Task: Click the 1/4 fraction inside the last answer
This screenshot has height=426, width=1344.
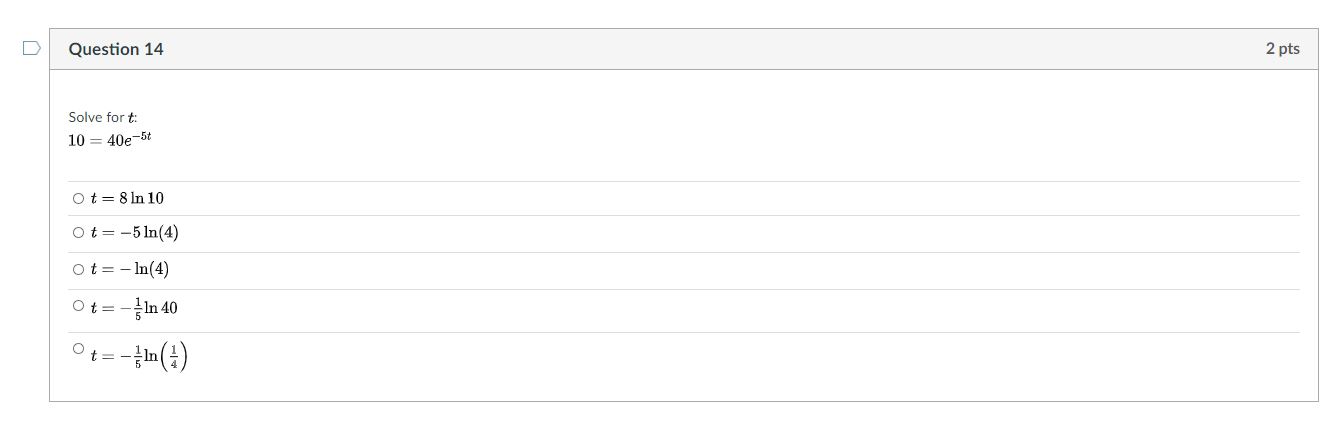Action: point(174,356)
